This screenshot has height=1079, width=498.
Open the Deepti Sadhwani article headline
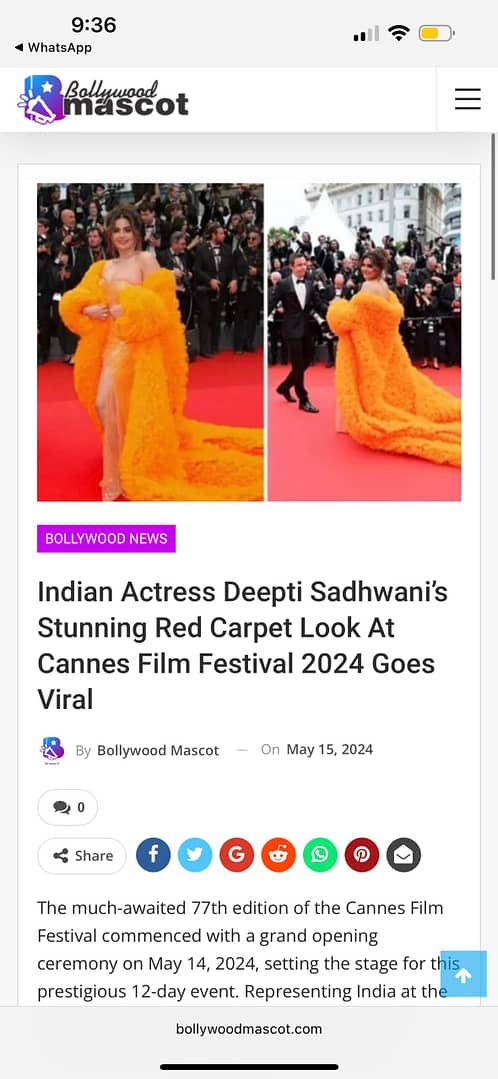(243, 645)
